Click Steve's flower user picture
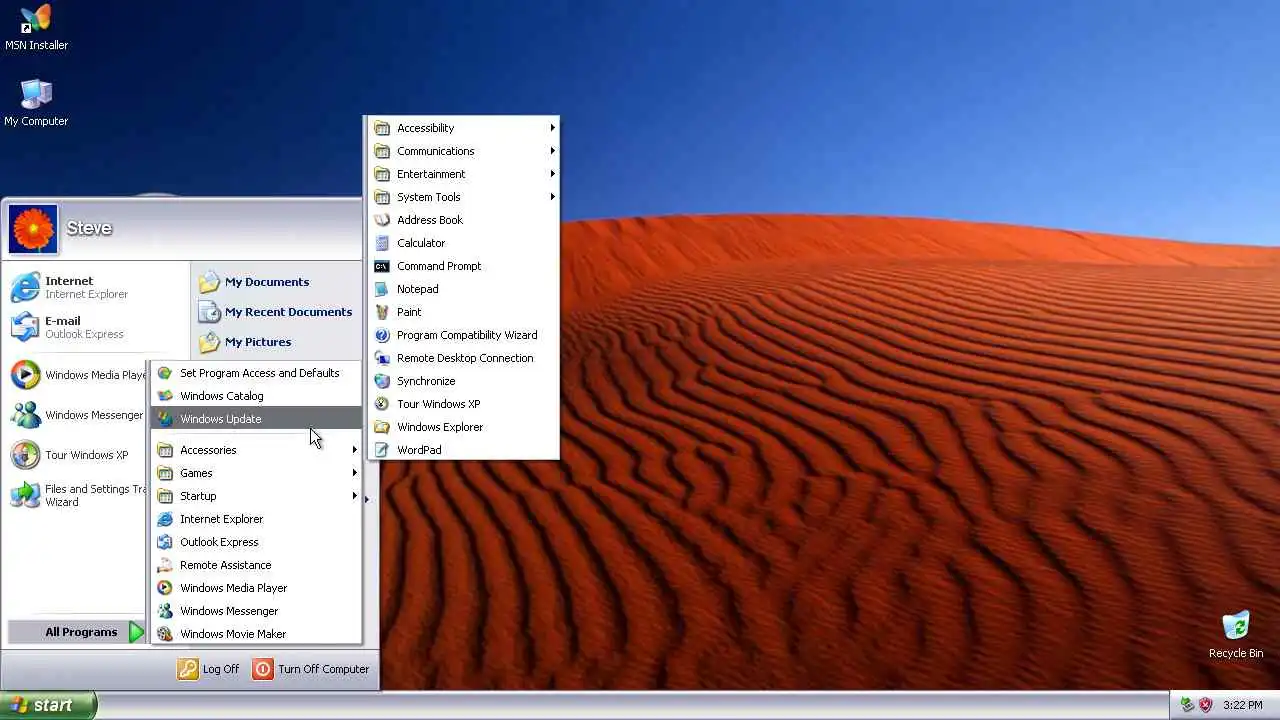1280x720 pixels. point(33,229)
